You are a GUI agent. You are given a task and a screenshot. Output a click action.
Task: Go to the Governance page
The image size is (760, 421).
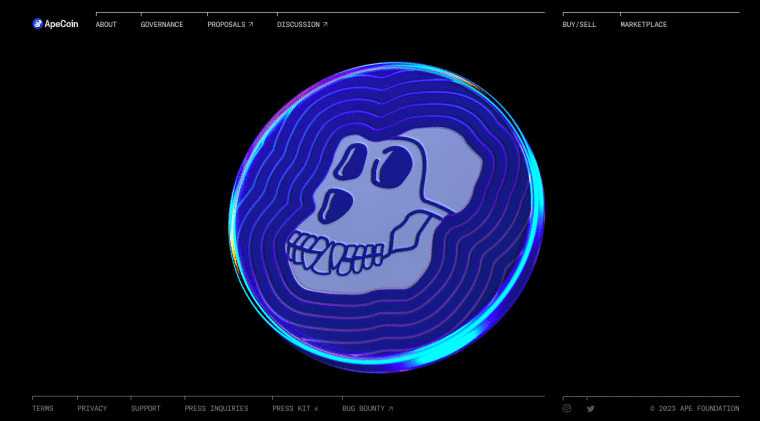pos(162,24)
